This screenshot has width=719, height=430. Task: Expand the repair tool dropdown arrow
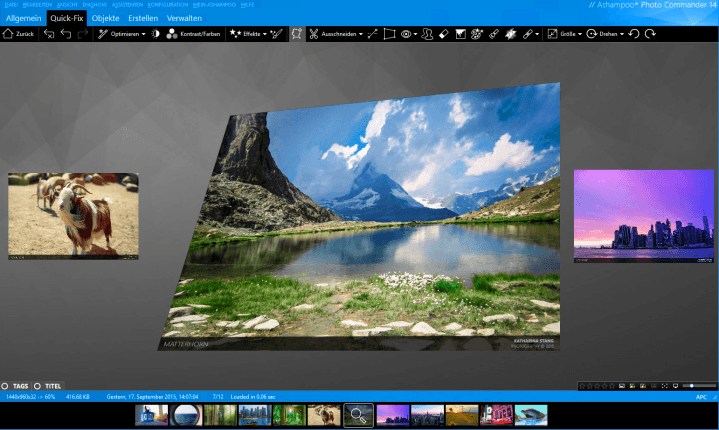(537, 34)
